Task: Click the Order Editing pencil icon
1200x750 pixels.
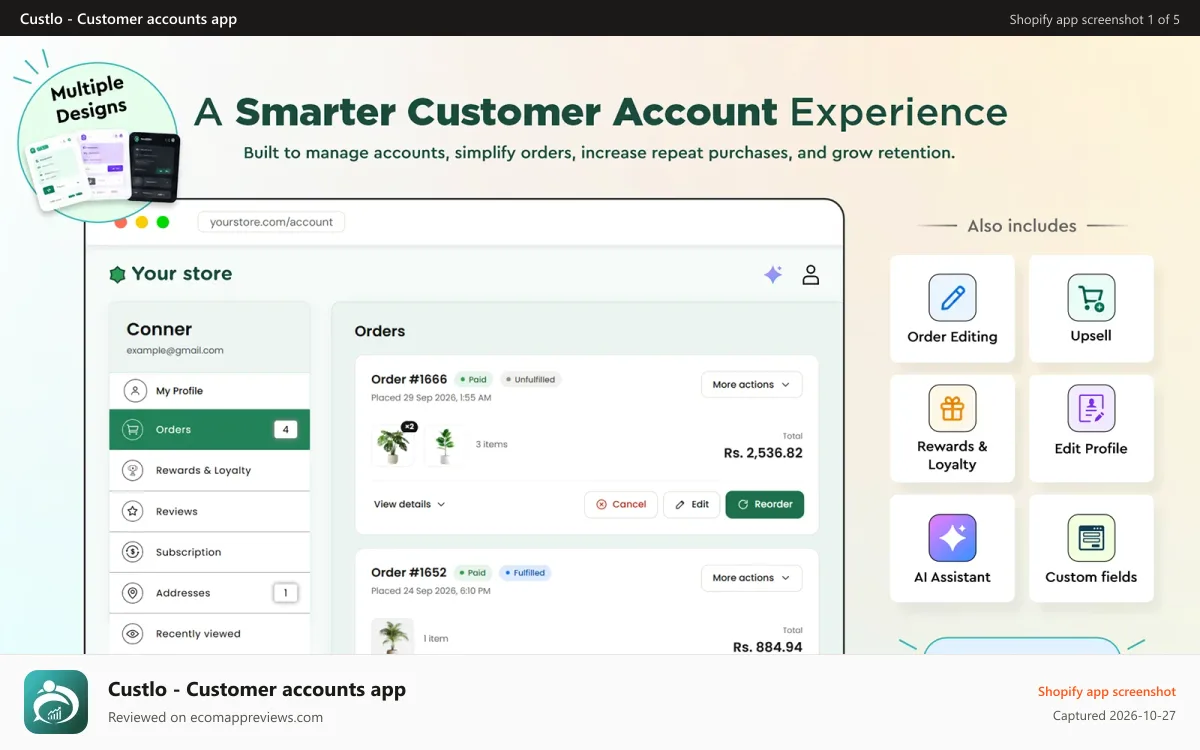Action: click(x=952, y=298)
